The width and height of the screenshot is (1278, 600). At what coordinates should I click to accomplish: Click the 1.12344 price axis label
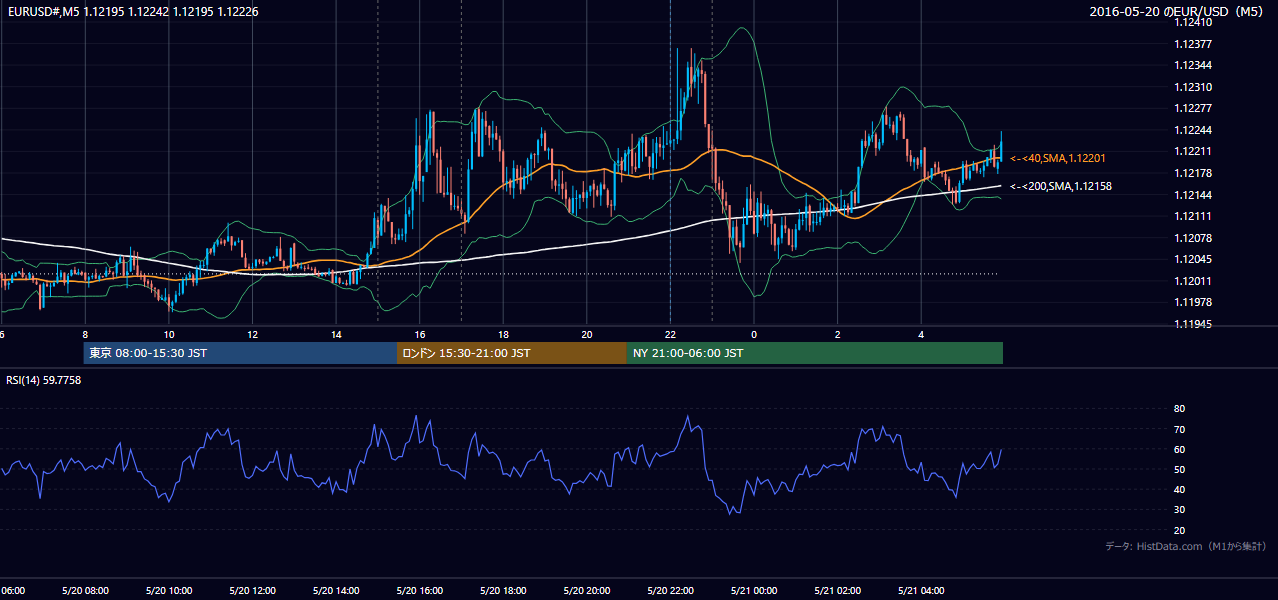tap(1192, 65)
